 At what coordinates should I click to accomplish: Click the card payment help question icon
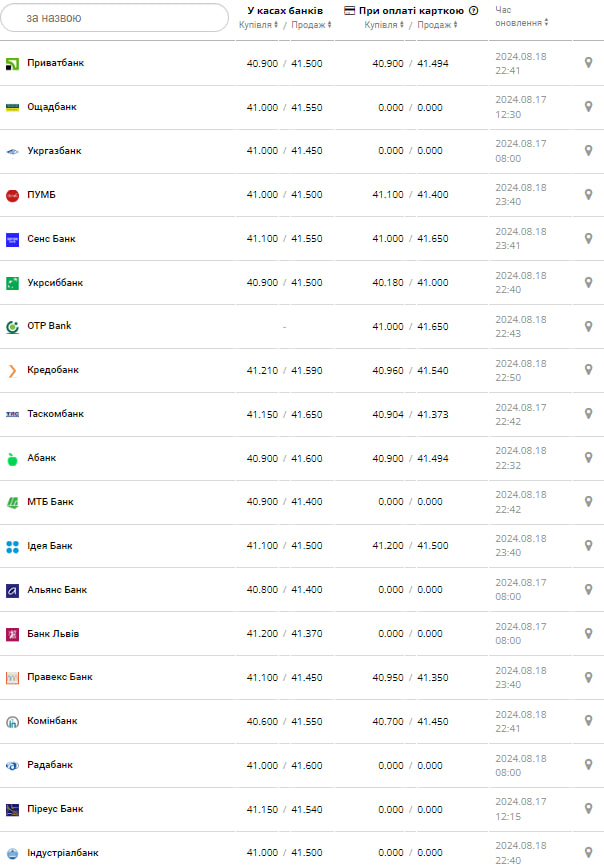pos(473,11)
